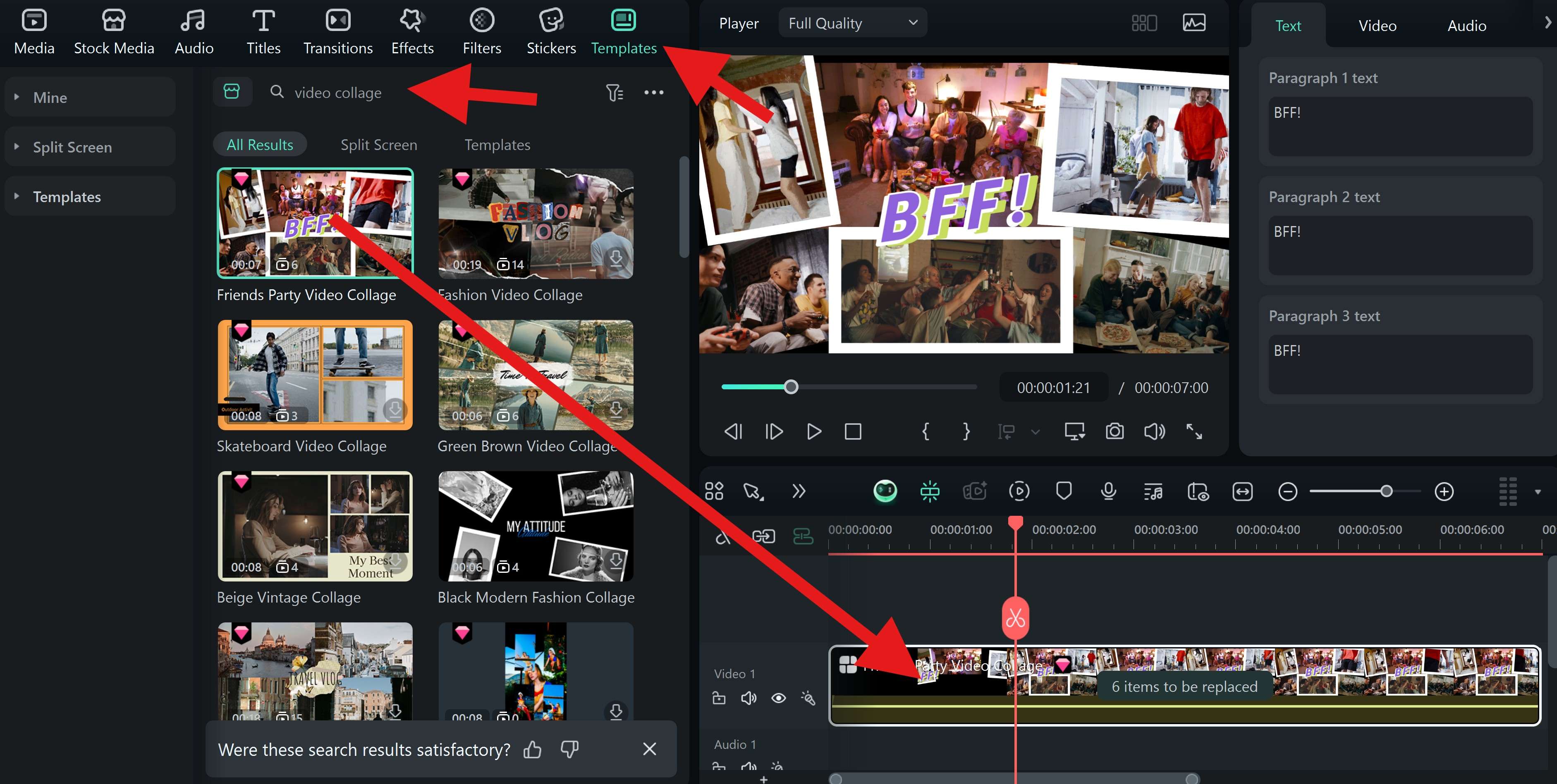
Task: Play the preview
Action: tap(814, 431)
